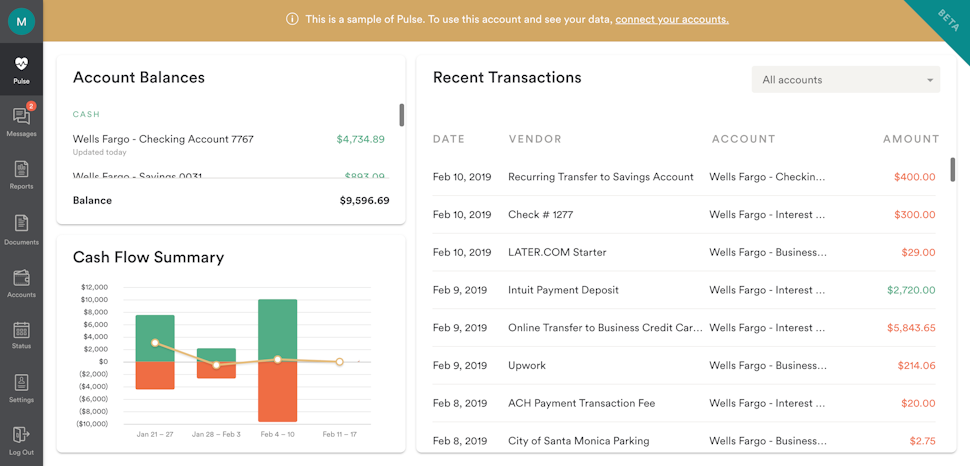970x466 pixels.
Task: Click the user avatar M
Action: tap(21, 21)
